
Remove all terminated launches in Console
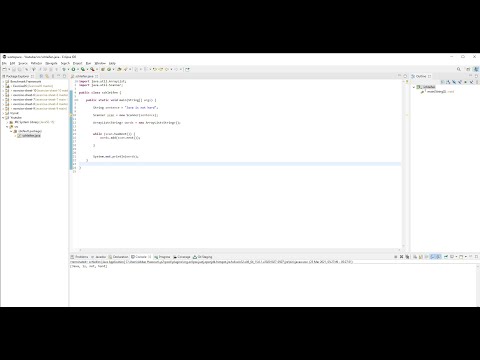coord(407,257)
